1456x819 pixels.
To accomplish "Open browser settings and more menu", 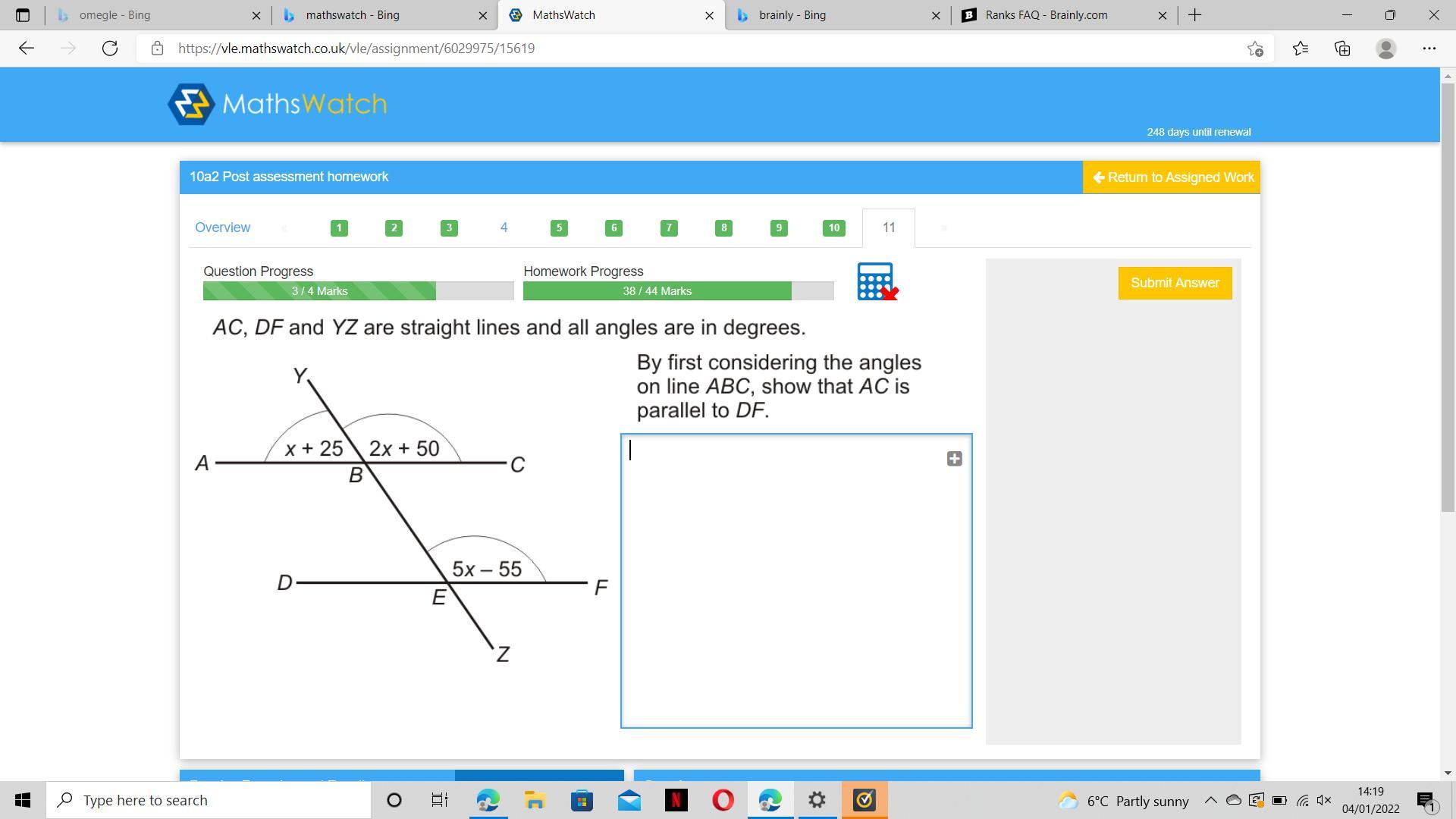I will tap(1429, 49).
